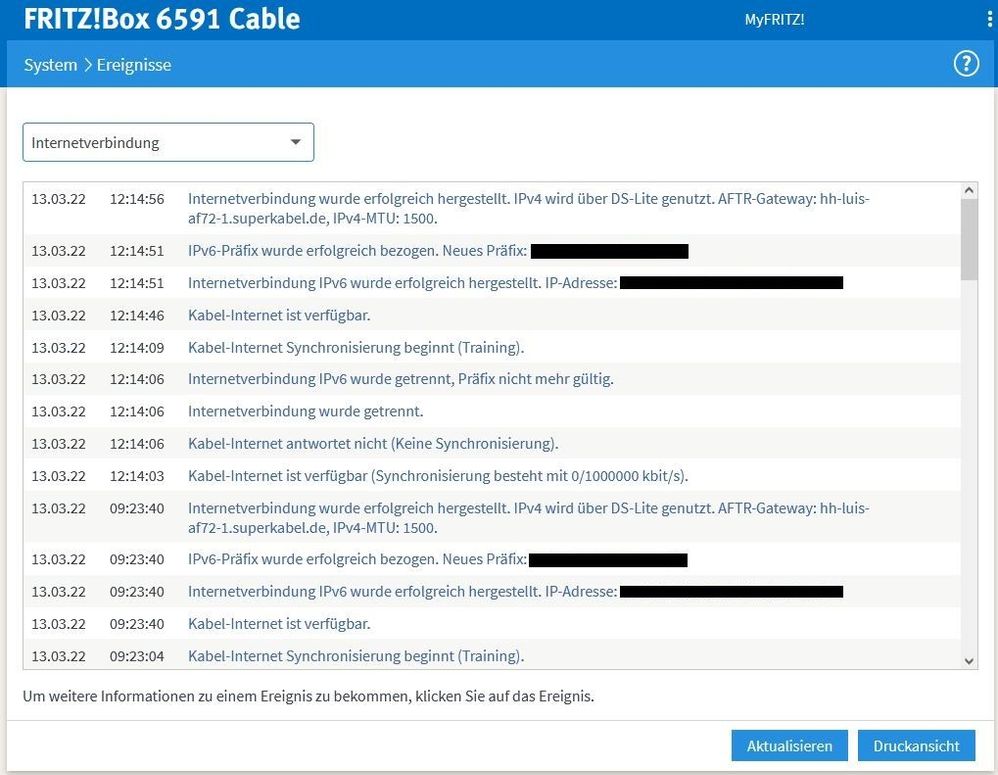Click the event list scroll up arrow
Image resolution: width=998 pixels, height=775 pixels.
969,190
